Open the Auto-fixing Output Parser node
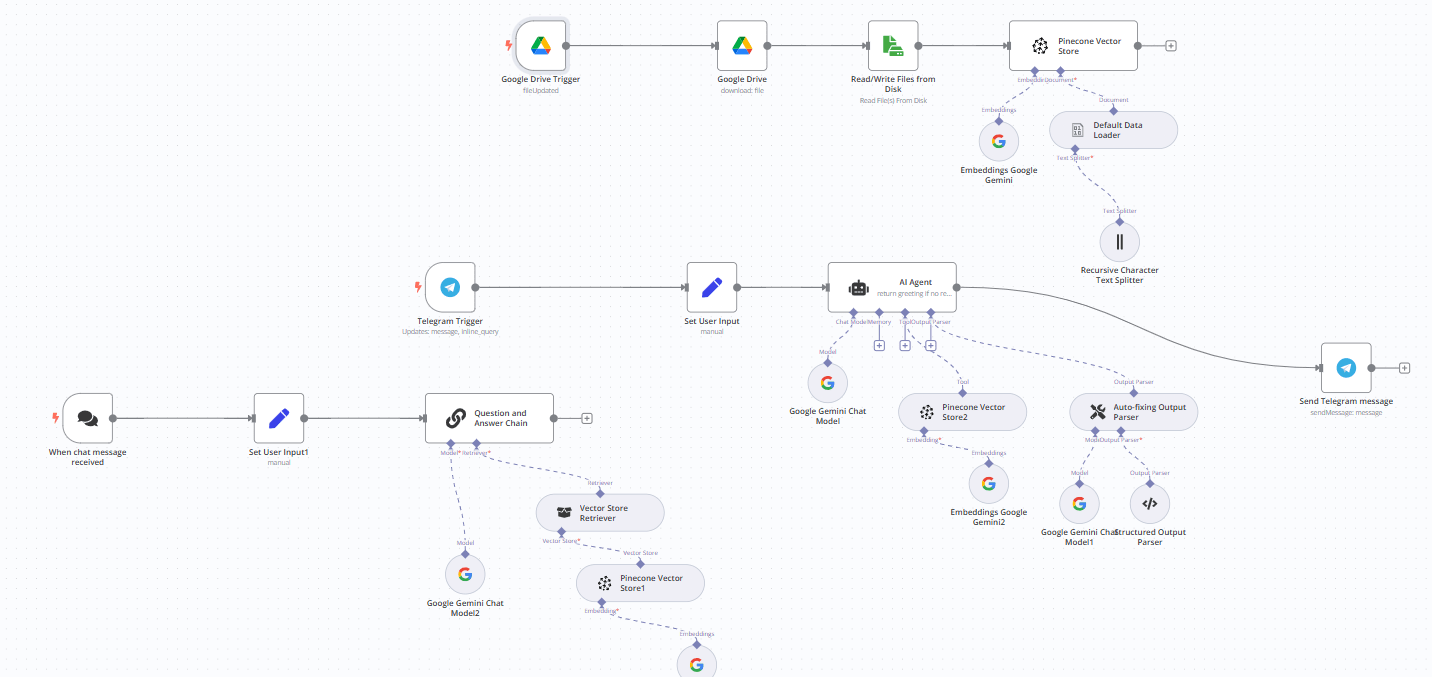Viewport: 1432px width, 677px height. (x=1133, y=412)
